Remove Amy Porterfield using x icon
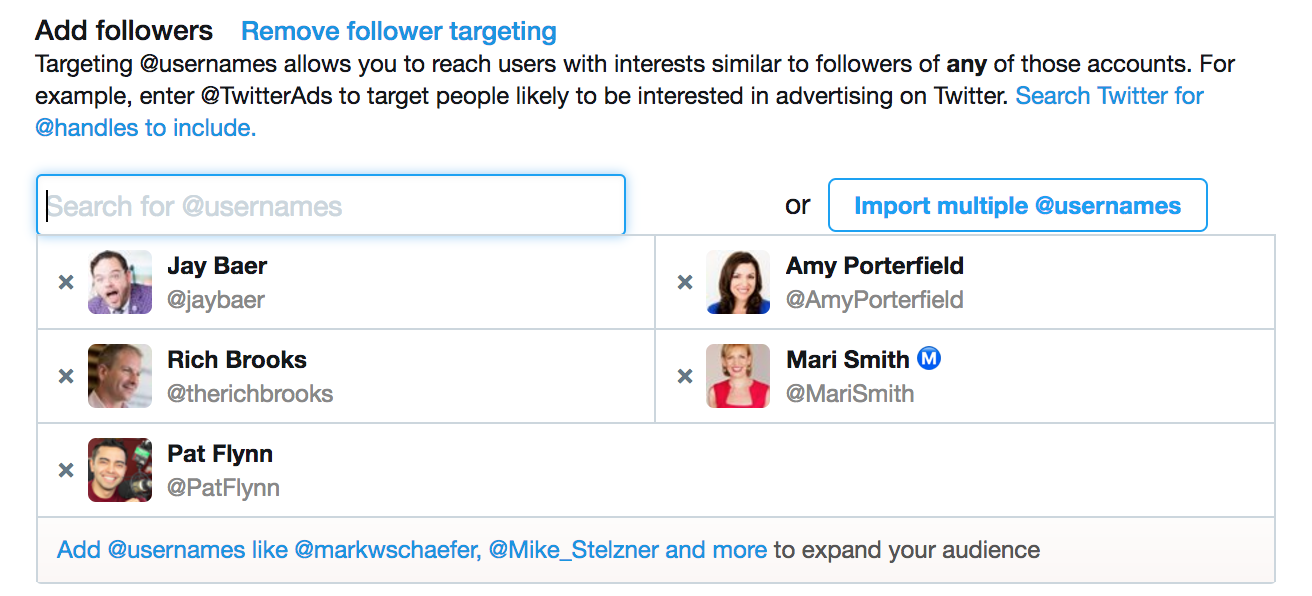 (x=685, y=283)
